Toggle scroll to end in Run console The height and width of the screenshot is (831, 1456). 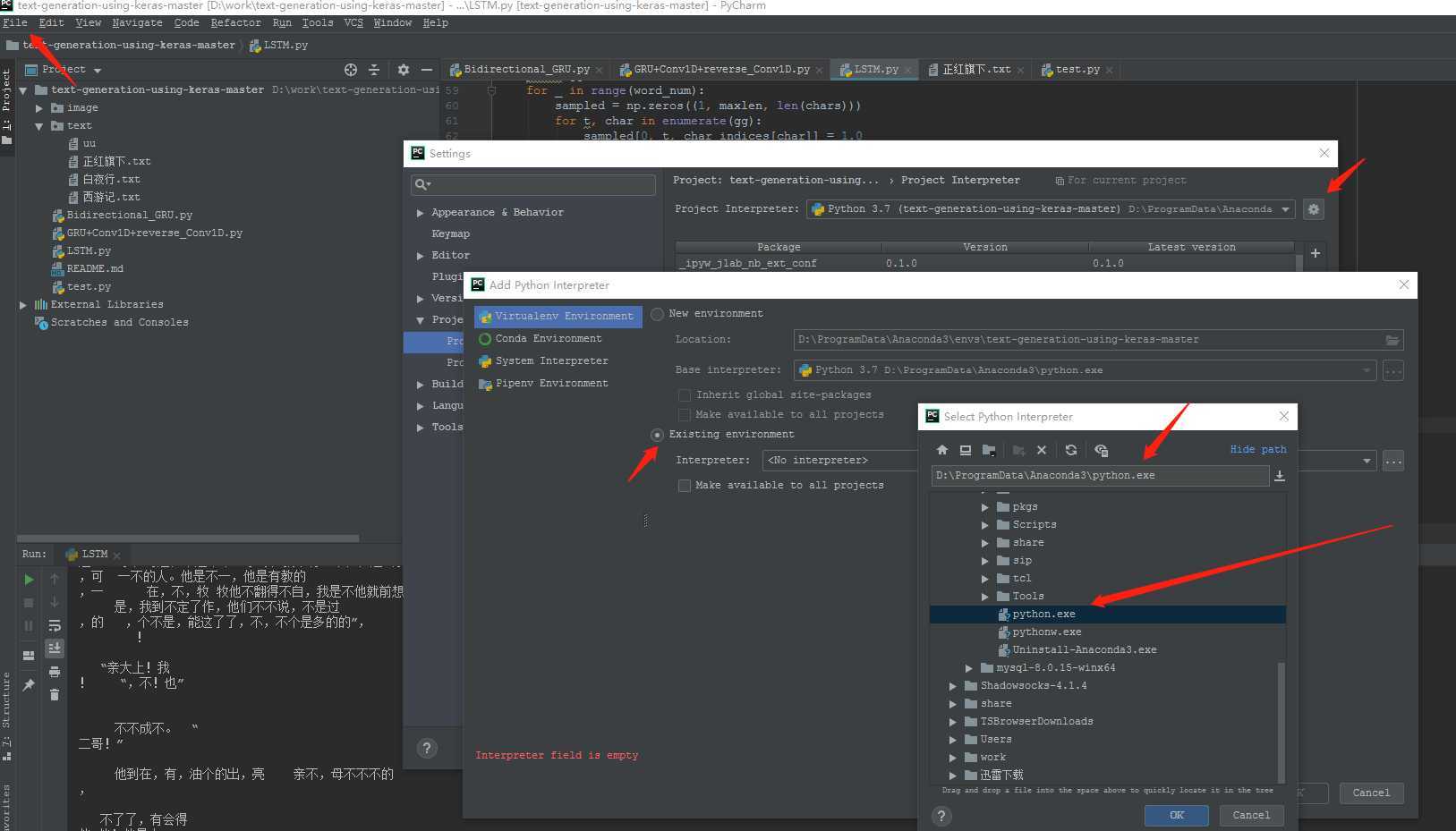coord(55,648)
